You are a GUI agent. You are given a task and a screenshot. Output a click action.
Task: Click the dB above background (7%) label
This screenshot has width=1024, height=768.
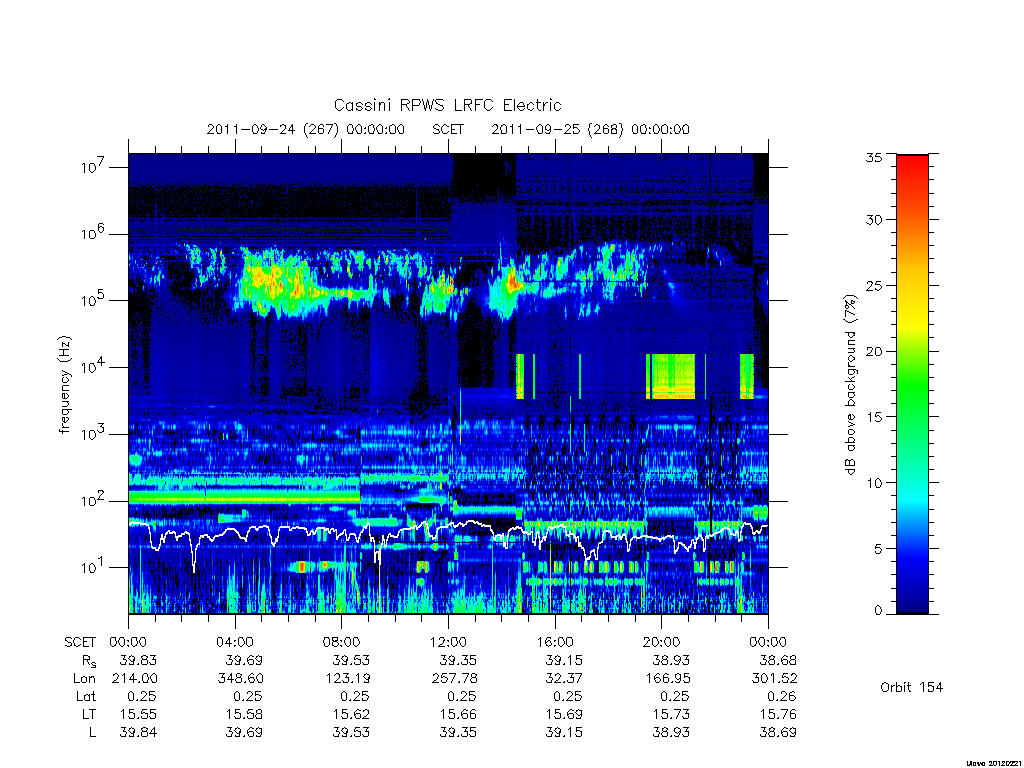[850, 385]
